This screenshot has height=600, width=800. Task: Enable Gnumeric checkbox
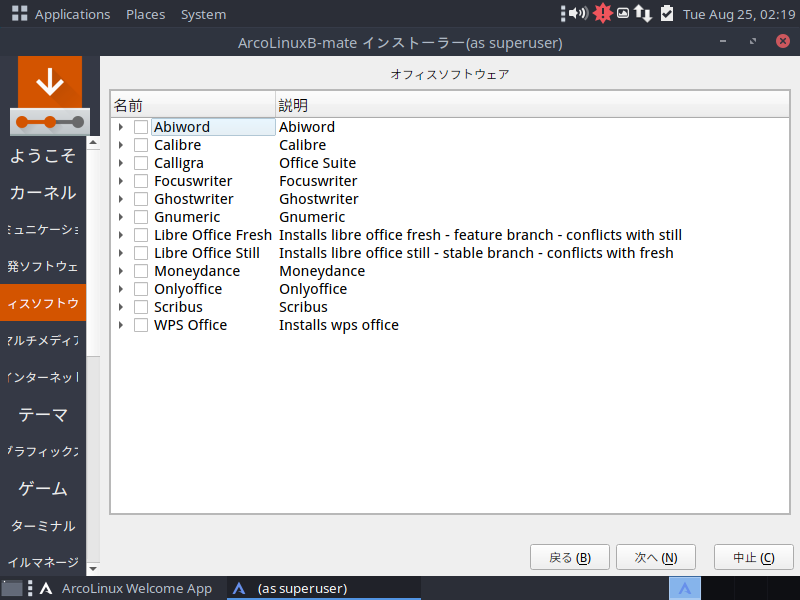click(x=141, y=217)
